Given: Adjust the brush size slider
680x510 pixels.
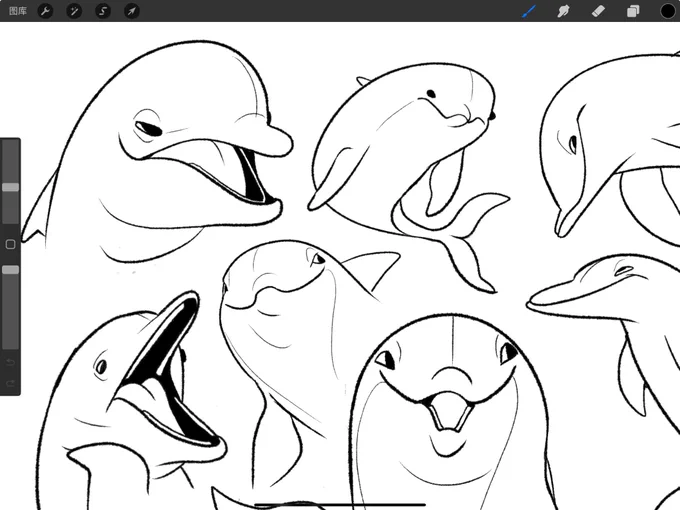Looking at the screenshot, I should [10, 187].
